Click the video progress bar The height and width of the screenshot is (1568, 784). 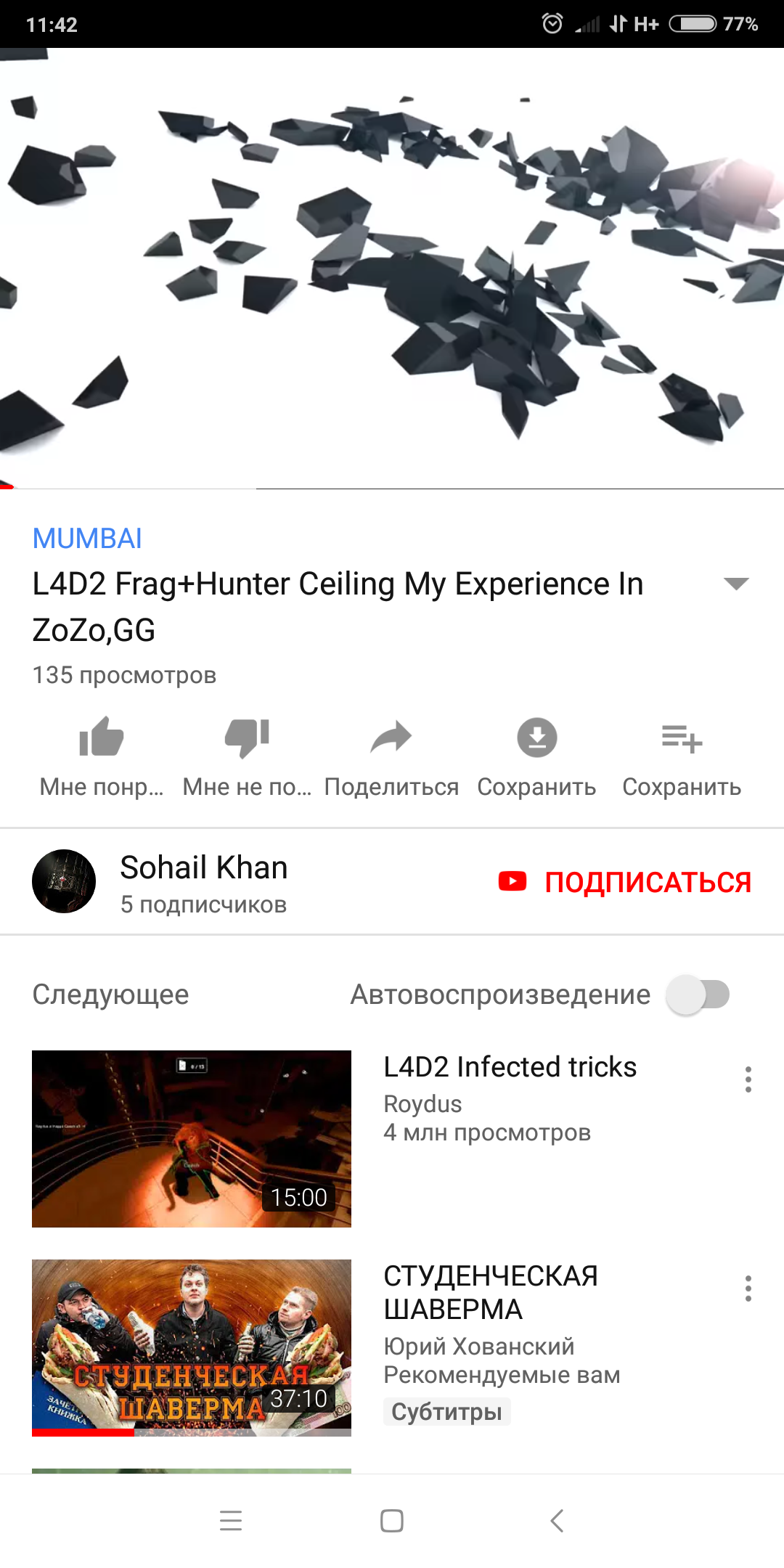pos(392,488)
